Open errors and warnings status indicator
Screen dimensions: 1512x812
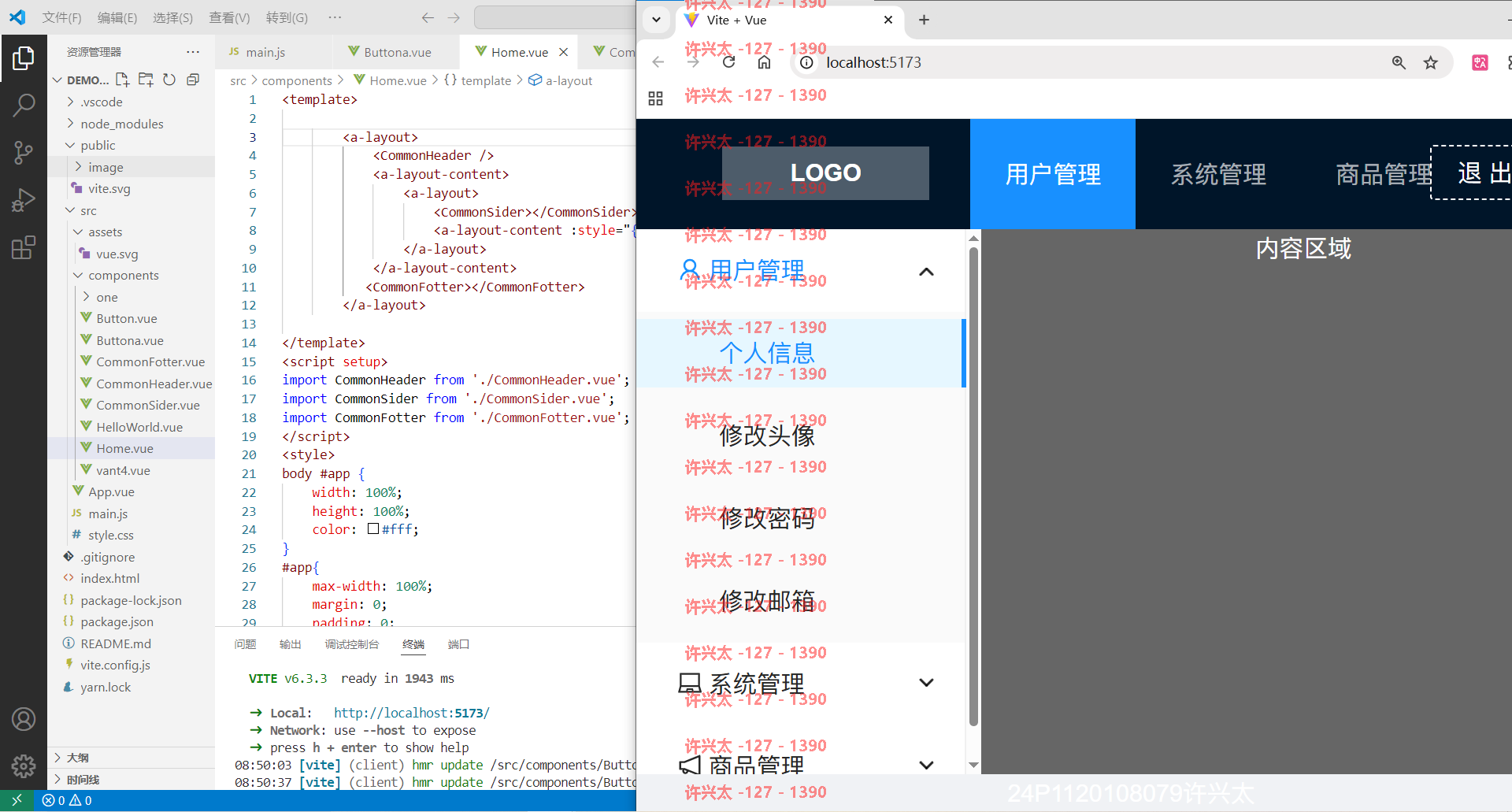click(x=67, y=800)
